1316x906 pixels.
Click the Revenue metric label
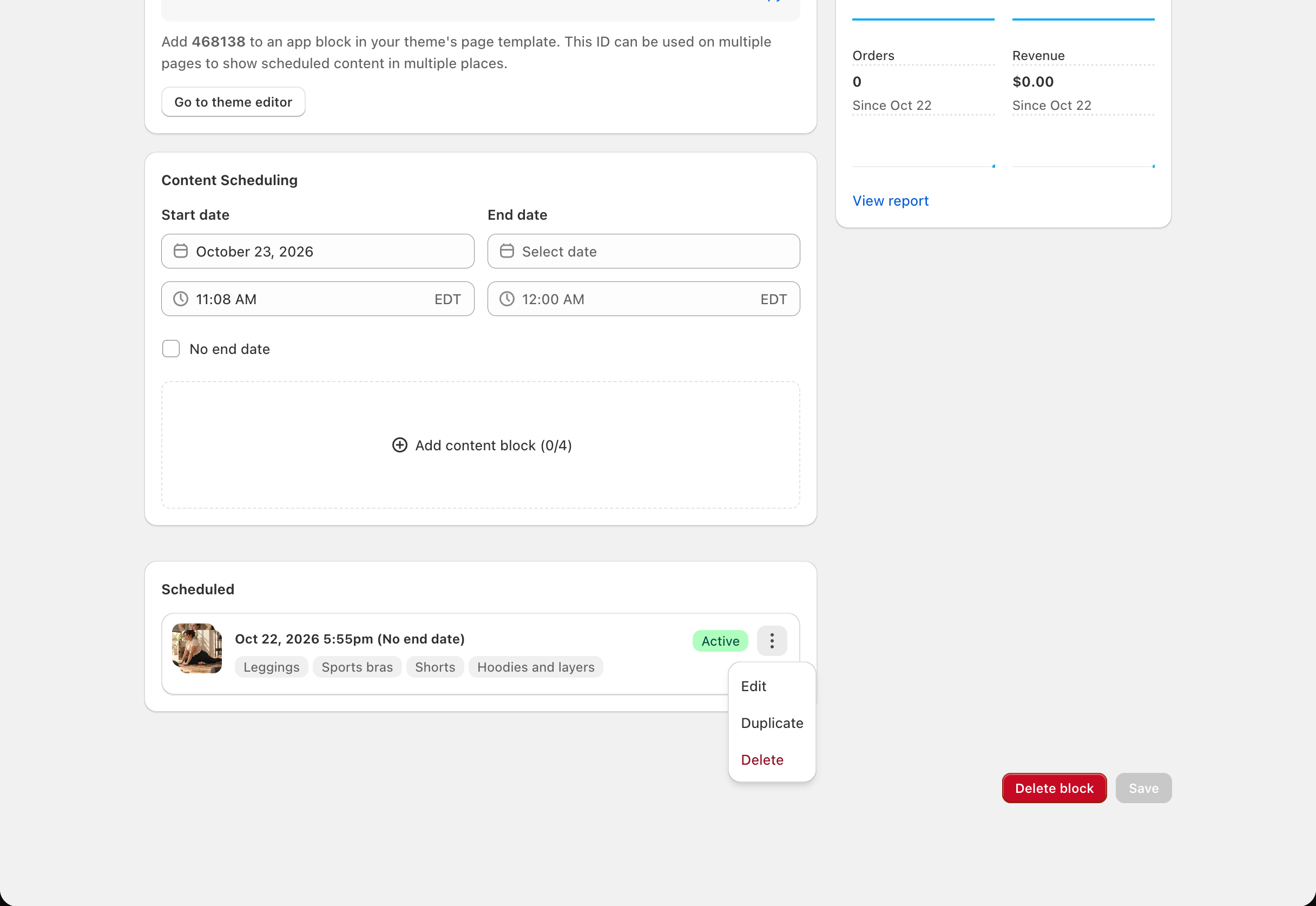click(x=1038, y=56)
